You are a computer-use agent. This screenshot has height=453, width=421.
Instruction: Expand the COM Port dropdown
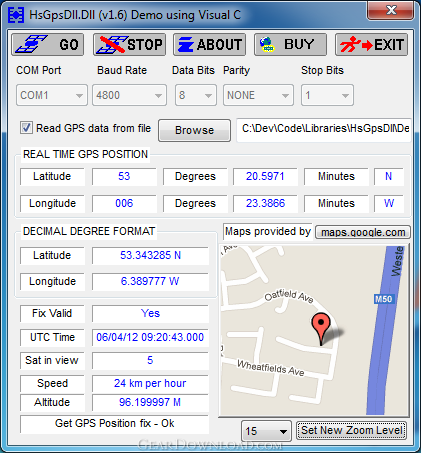(52, 95)
